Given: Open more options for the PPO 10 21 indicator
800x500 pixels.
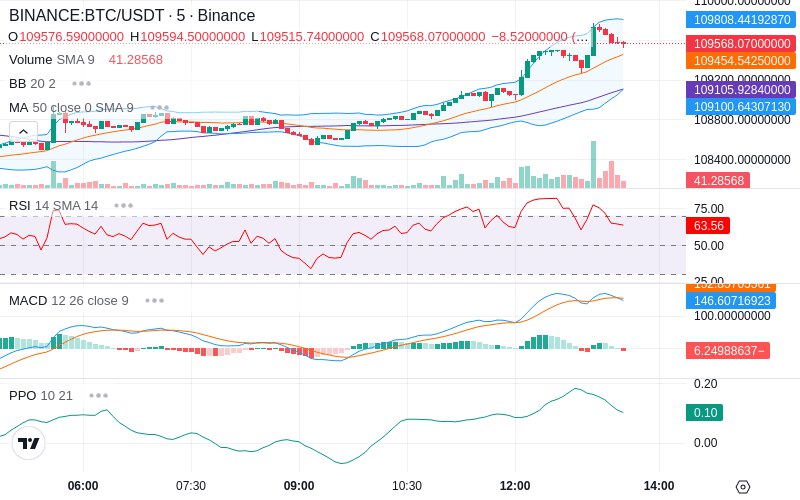Looking at the screenshot, I should click(98, 395).
